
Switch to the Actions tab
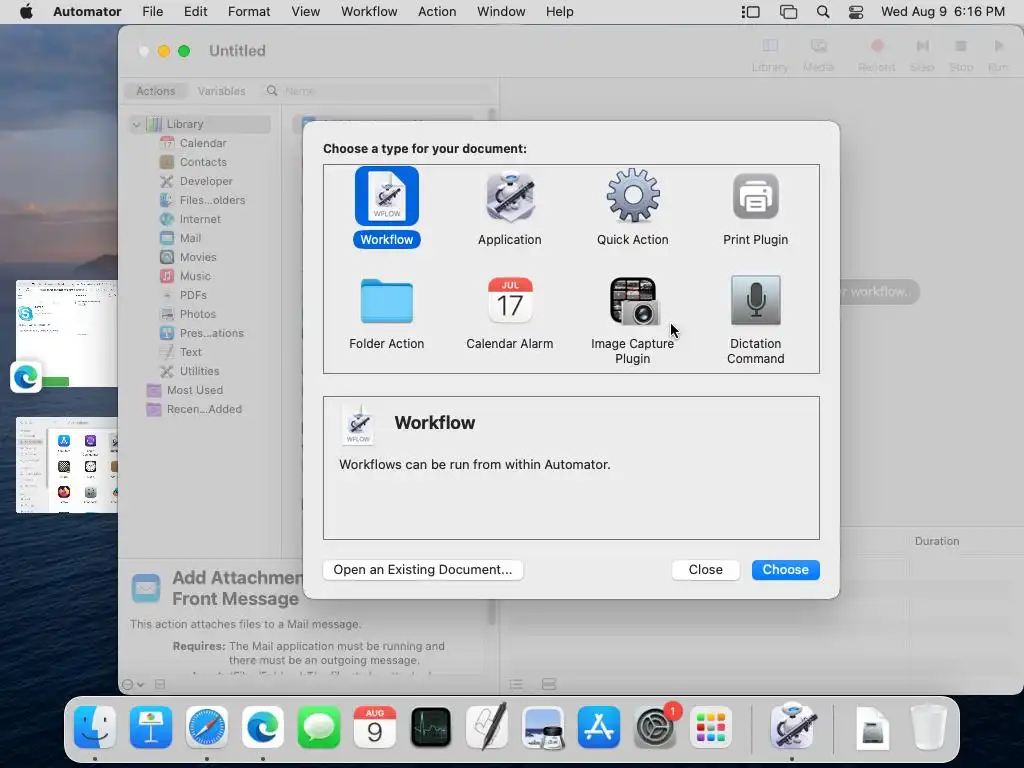[155, 91]
